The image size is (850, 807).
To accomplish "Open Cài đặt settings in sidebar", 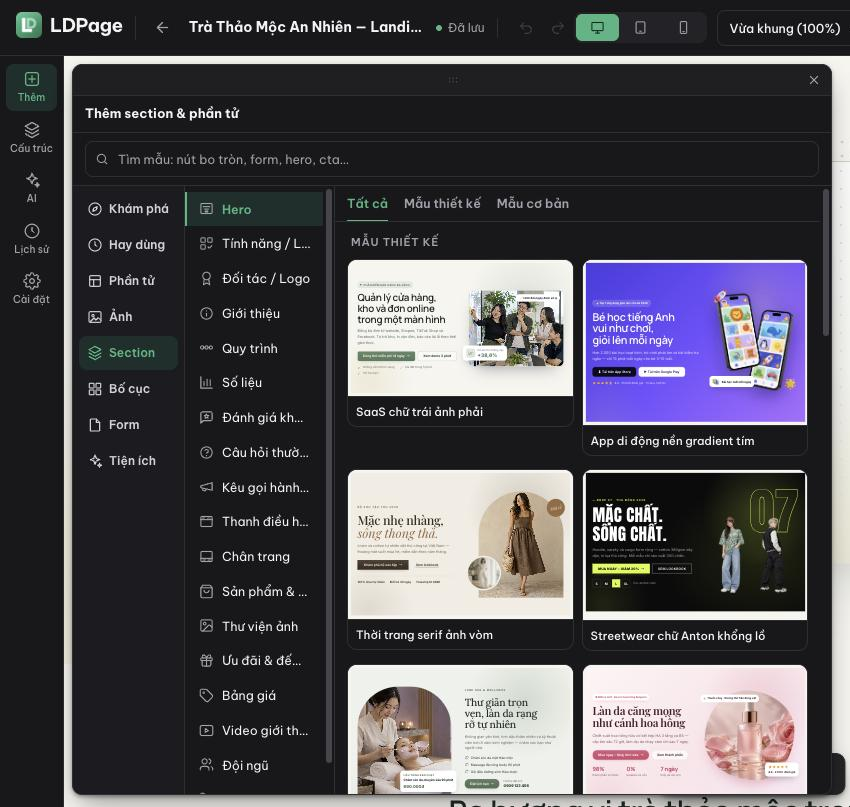I will (x=31, y=289).
